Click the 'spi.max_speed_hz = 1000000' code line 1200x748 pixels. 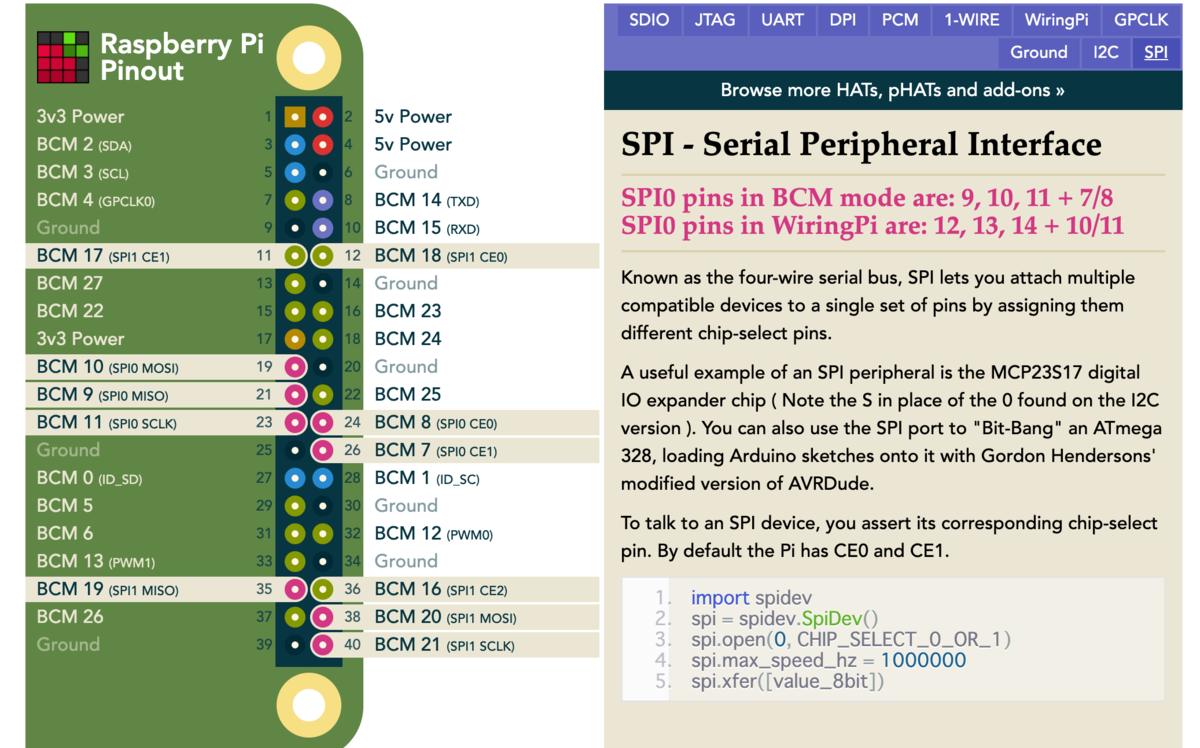(x=829, y=661)
